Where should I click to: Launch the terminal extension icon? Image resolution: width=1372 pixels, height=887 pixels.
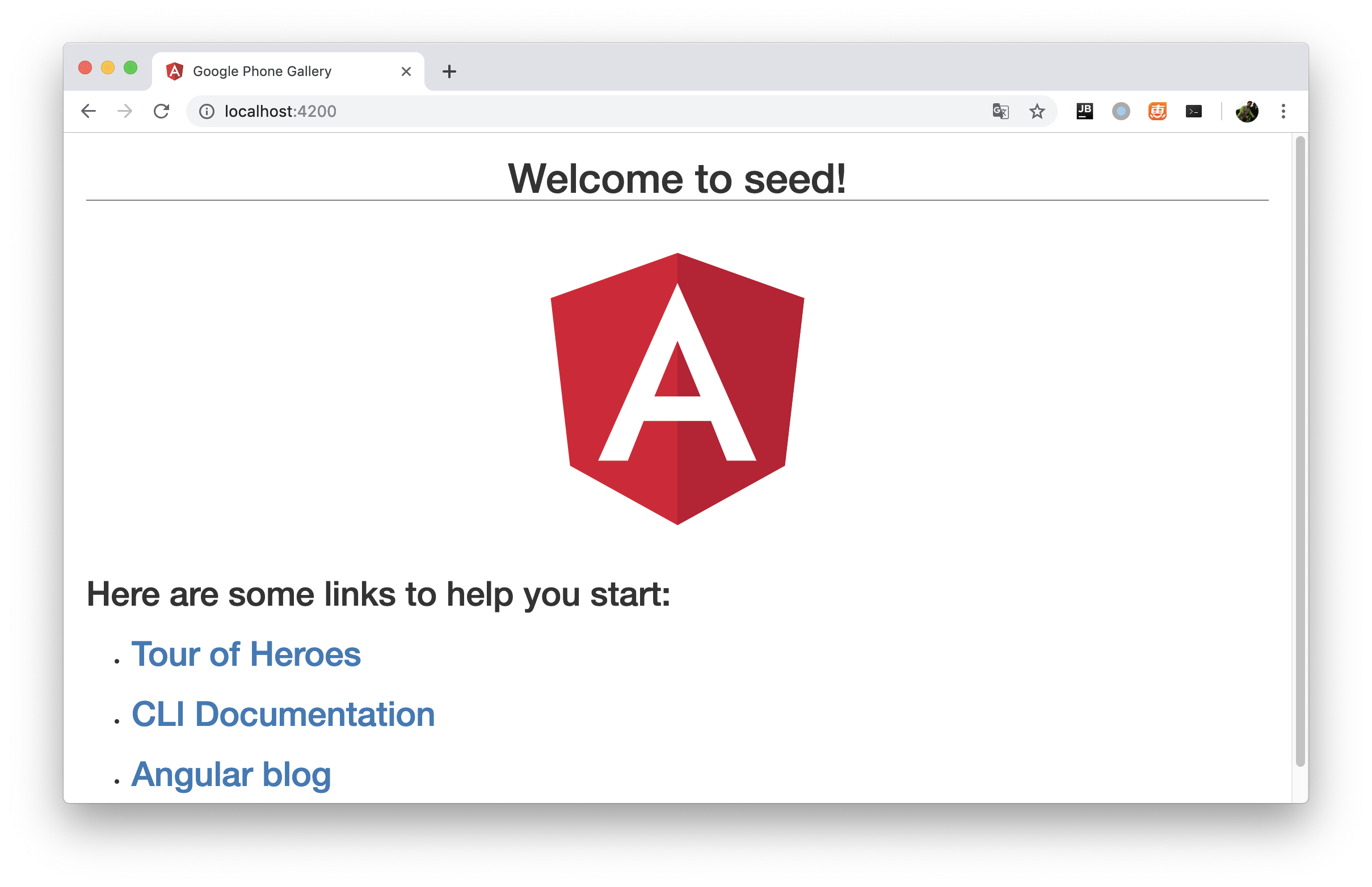click(x=1193, y=111)
